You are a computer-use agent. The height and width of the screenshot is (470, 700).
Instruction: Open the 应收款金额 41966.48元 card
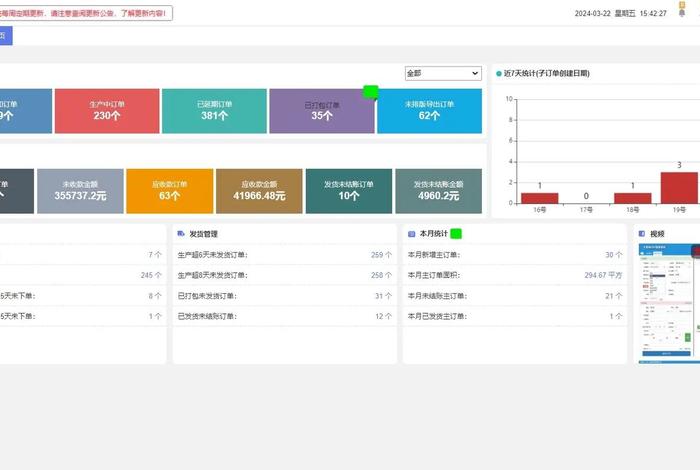pyautogui.click(x=259, y=191)
